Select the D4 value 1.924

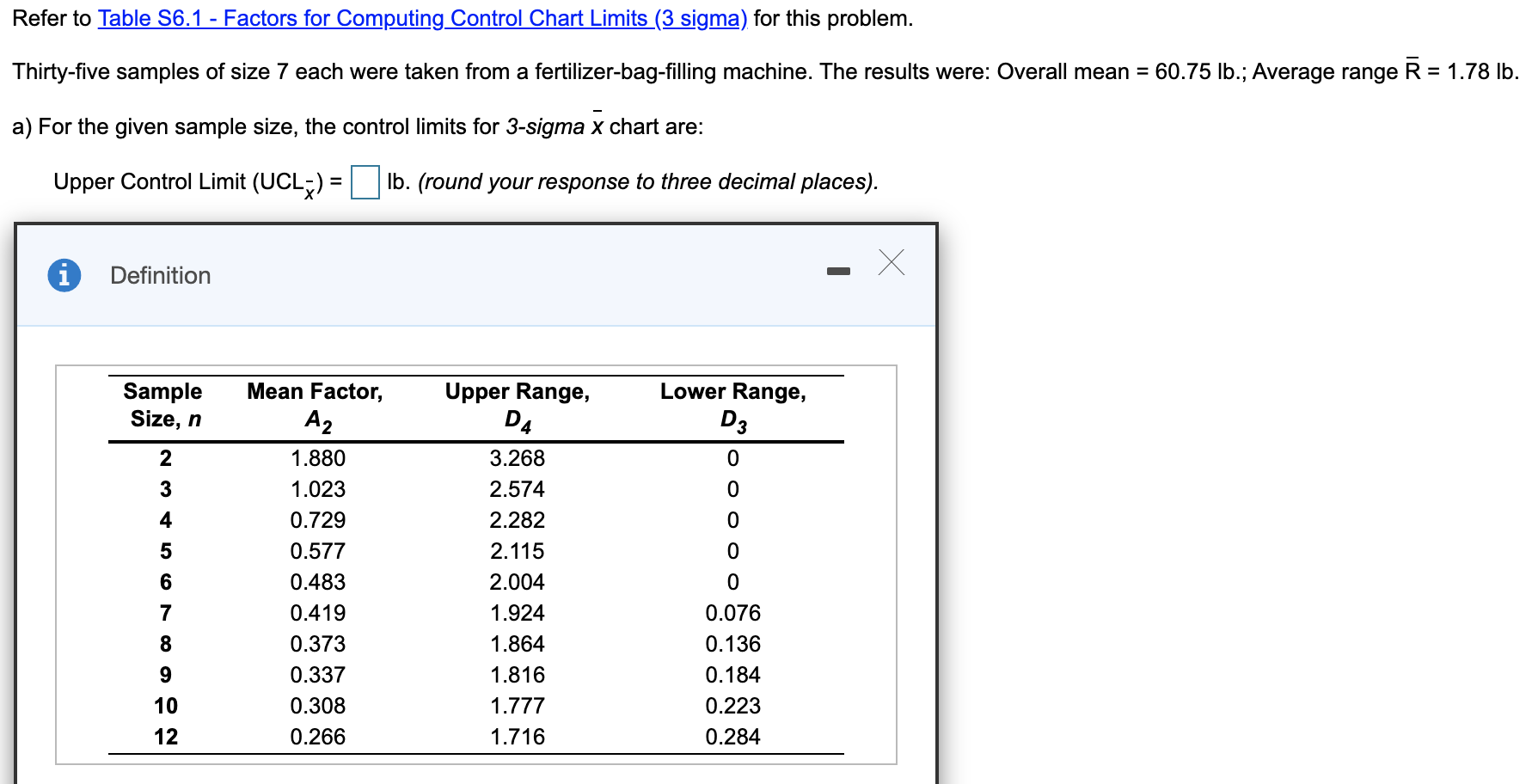coord(516,612)
